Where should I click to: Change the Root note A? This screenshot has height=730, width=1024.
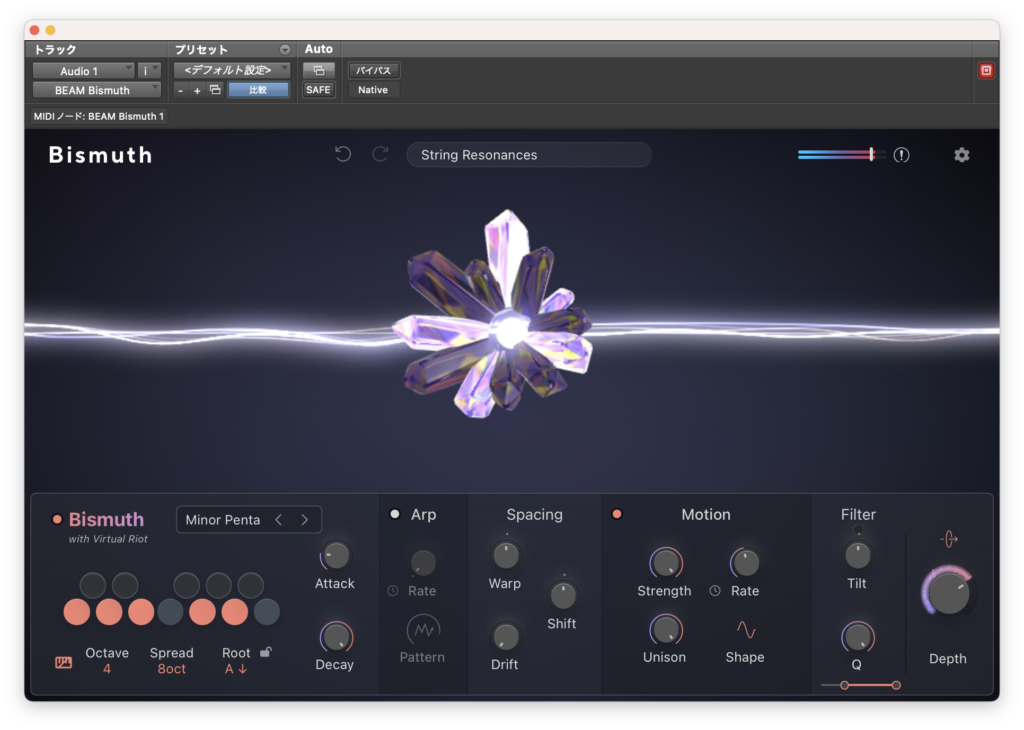[x=229, y=669]
